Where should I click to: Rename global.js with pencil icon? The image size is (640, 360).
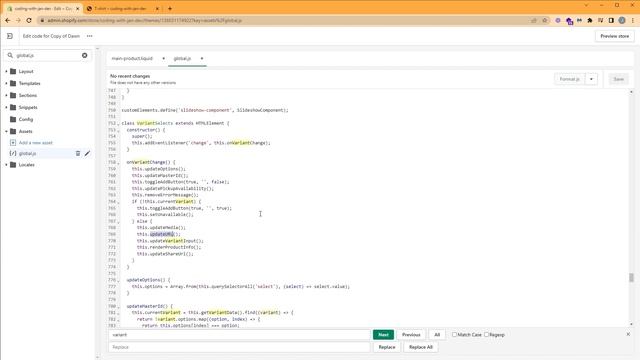click(87, 153)
